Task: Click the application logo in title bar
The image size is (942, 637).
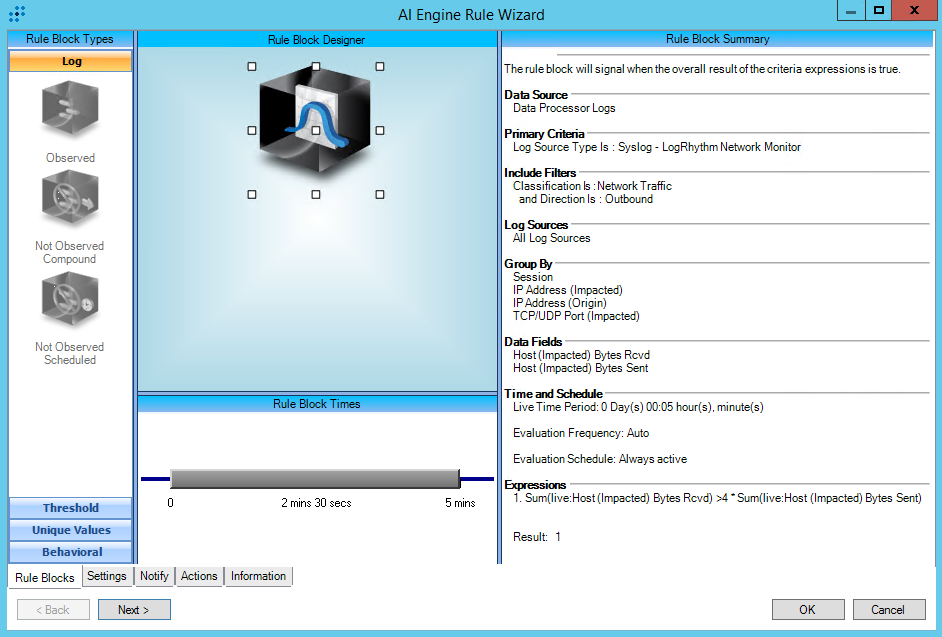Action: click(x=16, y=12)
